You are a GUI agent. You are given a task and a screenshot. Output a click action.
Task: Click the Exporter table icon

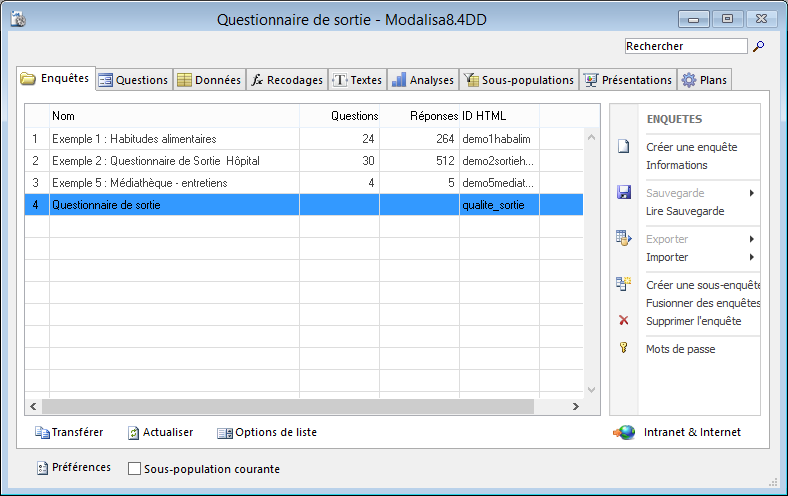(624, 238)
